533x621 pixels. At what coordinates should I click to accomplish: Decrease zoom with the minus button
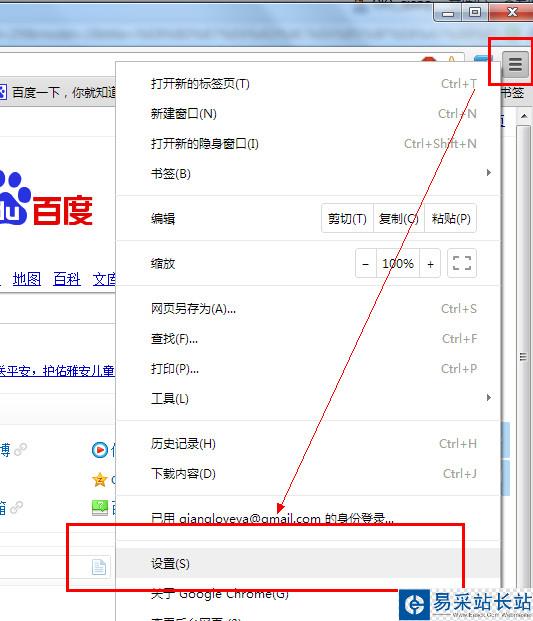pyautogui.click(x=365, y=264)
